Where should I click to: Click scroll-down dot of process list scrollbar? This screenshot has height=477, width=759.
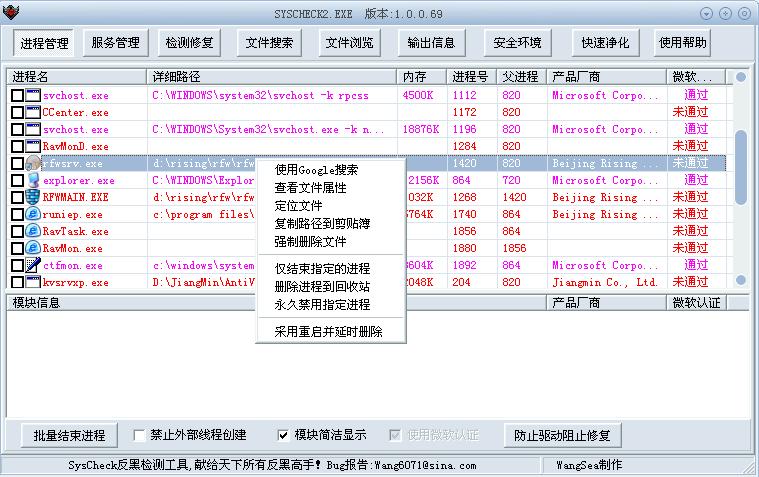click(x=741, y=279)
